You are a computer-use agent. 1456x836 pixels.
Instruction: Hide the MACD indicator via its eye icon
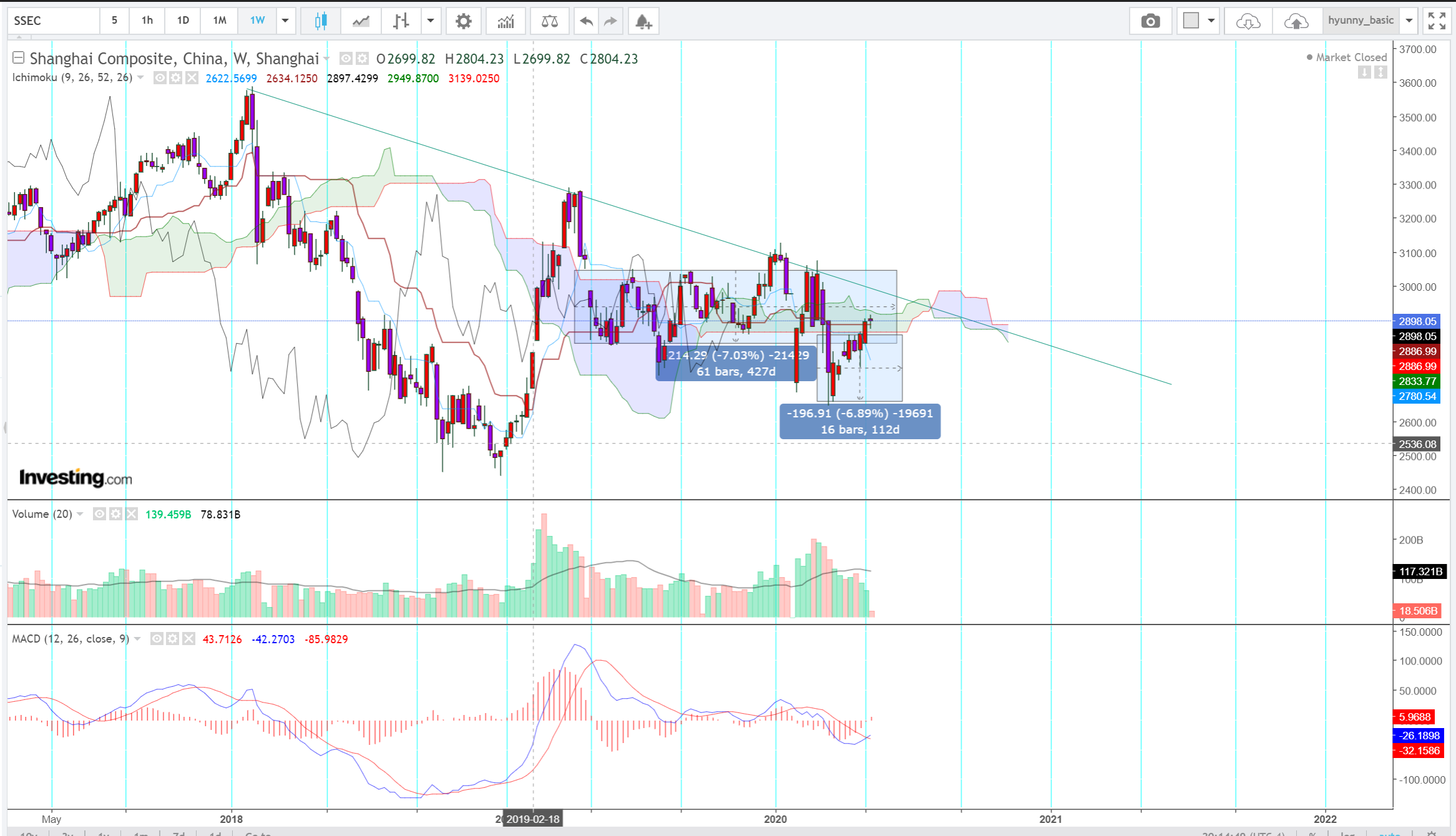click(157, 639)
